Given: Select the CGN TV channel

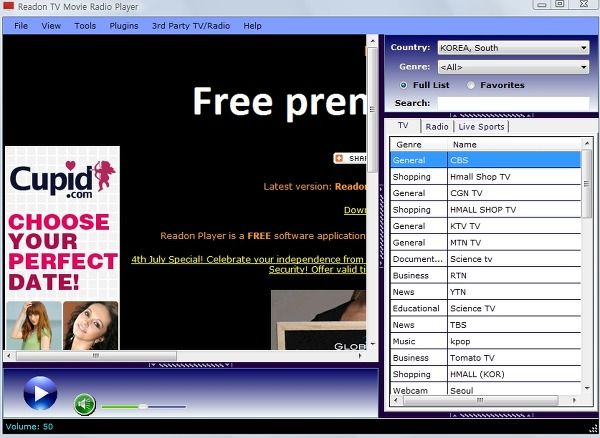Looking at the screenshot, I should point(486,193).
